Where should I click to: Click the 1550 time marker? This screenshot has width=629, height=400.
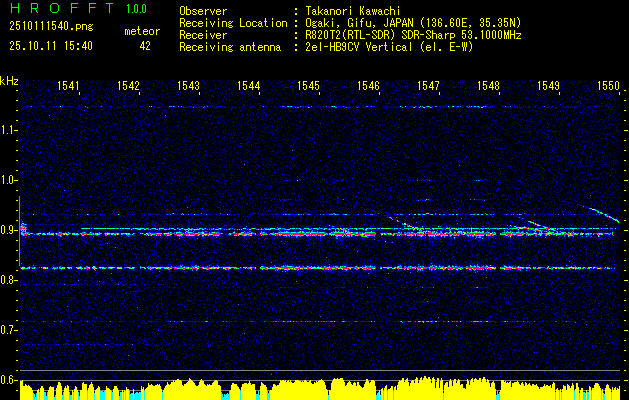coord(608,86)
